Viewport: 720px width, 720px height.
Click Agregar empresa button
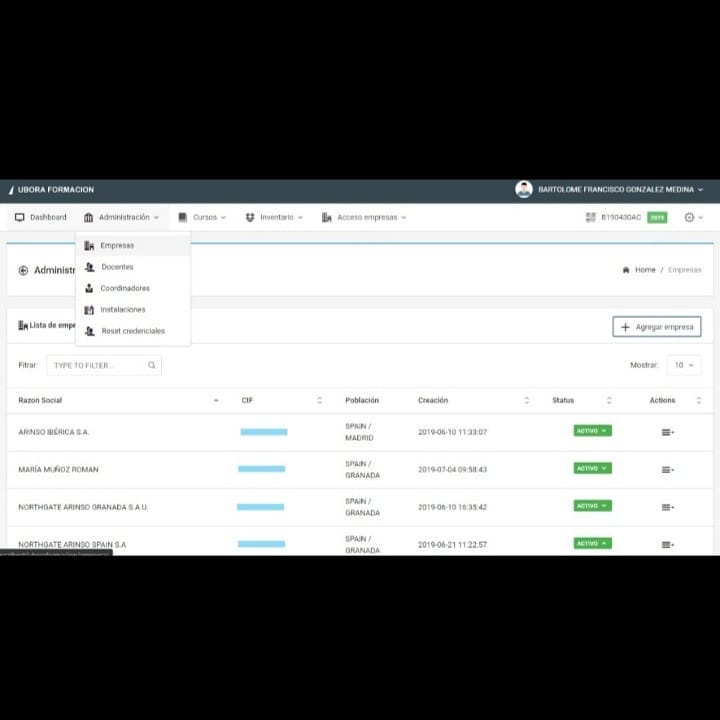(x=657, y=326)
